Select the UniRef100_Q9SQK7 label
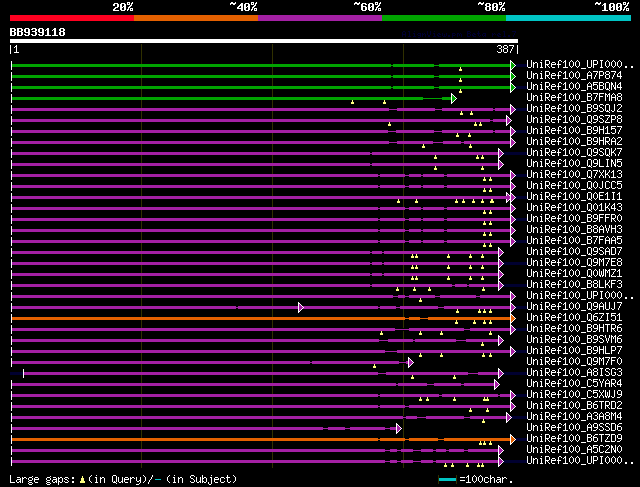The height and width of the screenshot is (487, 640). point(574,153)
